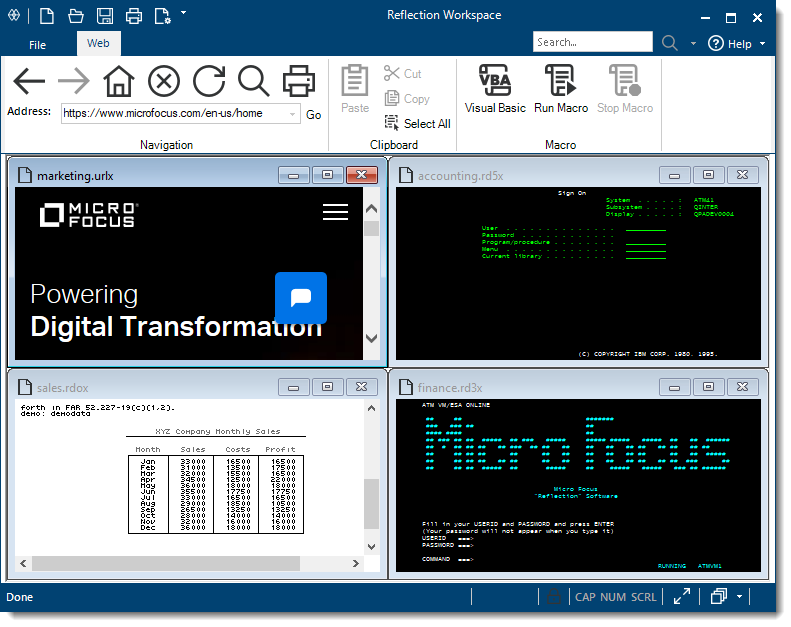Open the File menu tab

coord(37,44)
